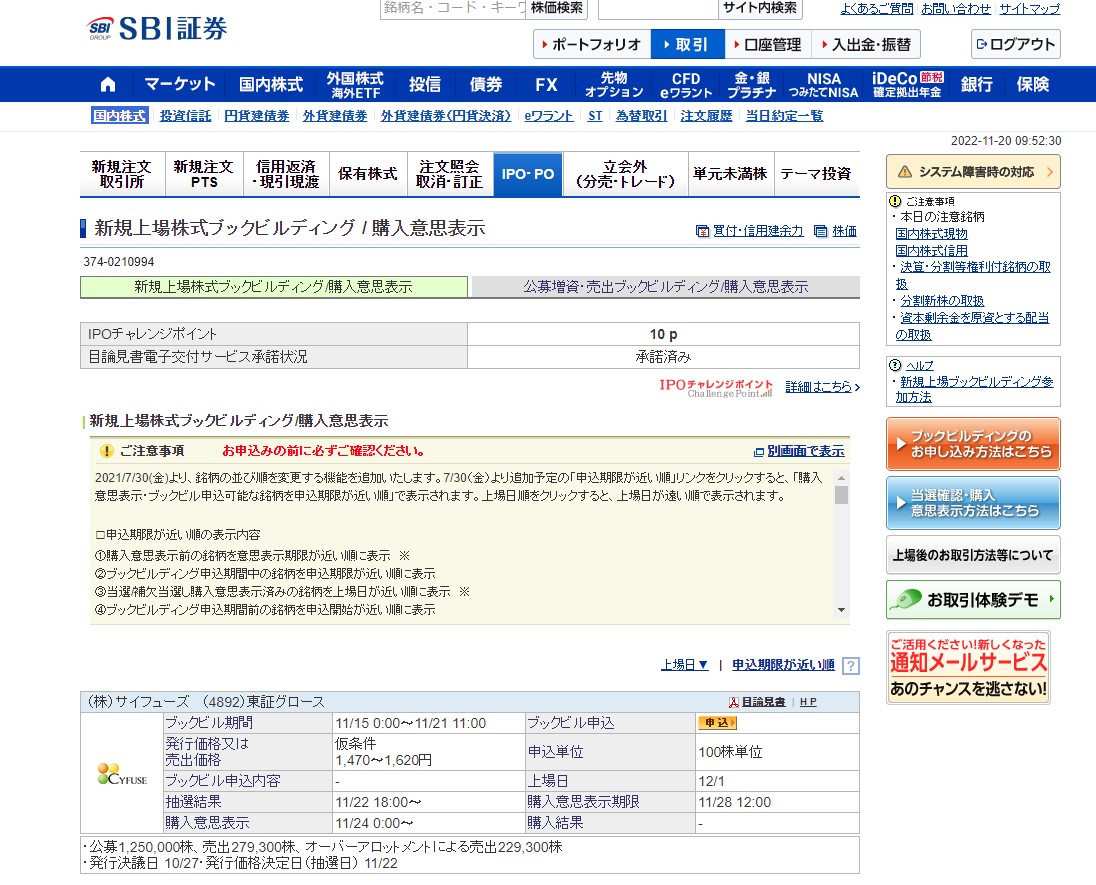The width and height of the screenshot is (1096, 885).
Task: Open the マーケット navigation menu
Action: [180, 84]
